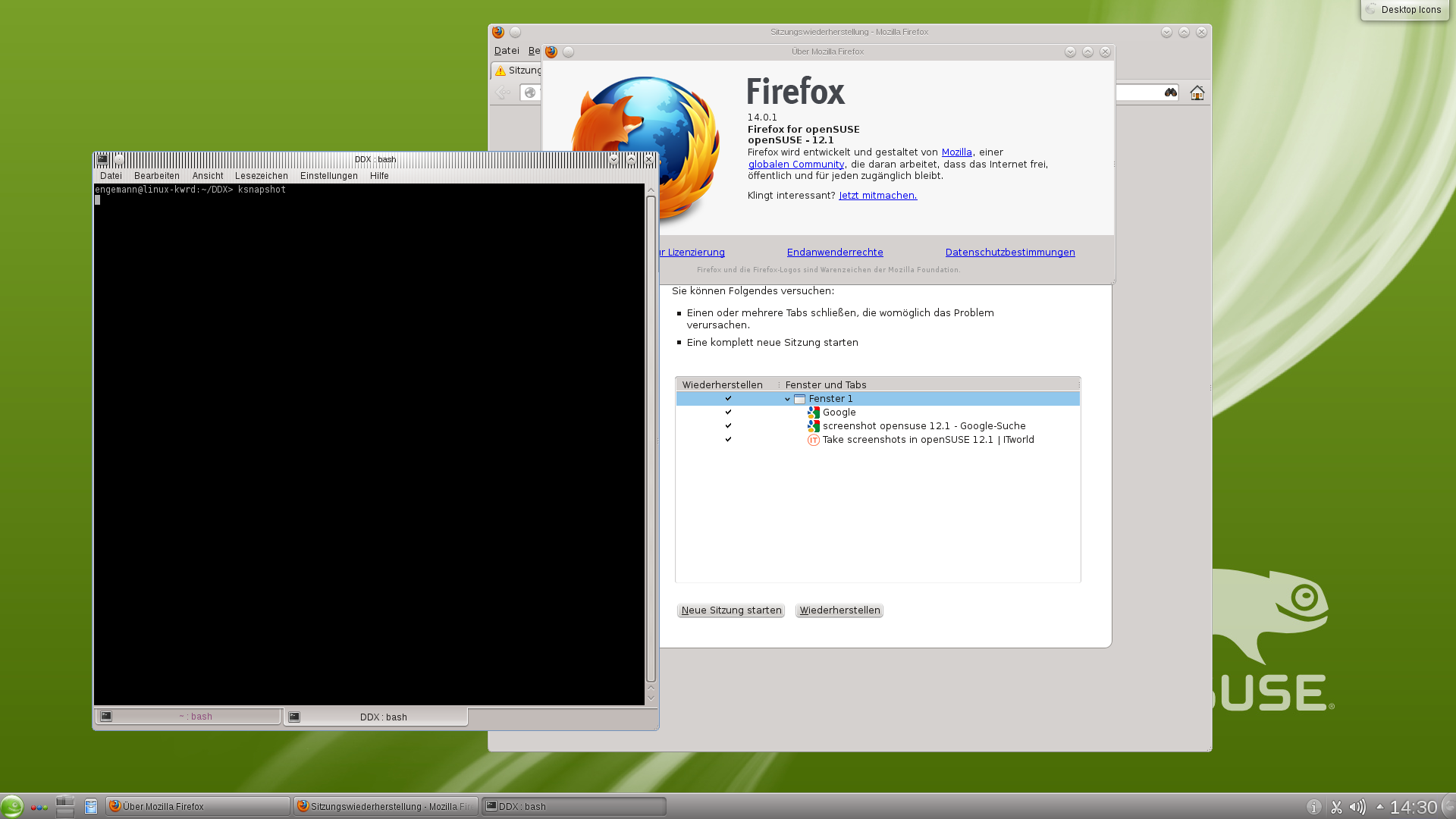Image resolution: width=1456 pixels, height=819 pixels.
Task: Uncheck restore for ITworld screenshots tab
Action: coord(728,440)
